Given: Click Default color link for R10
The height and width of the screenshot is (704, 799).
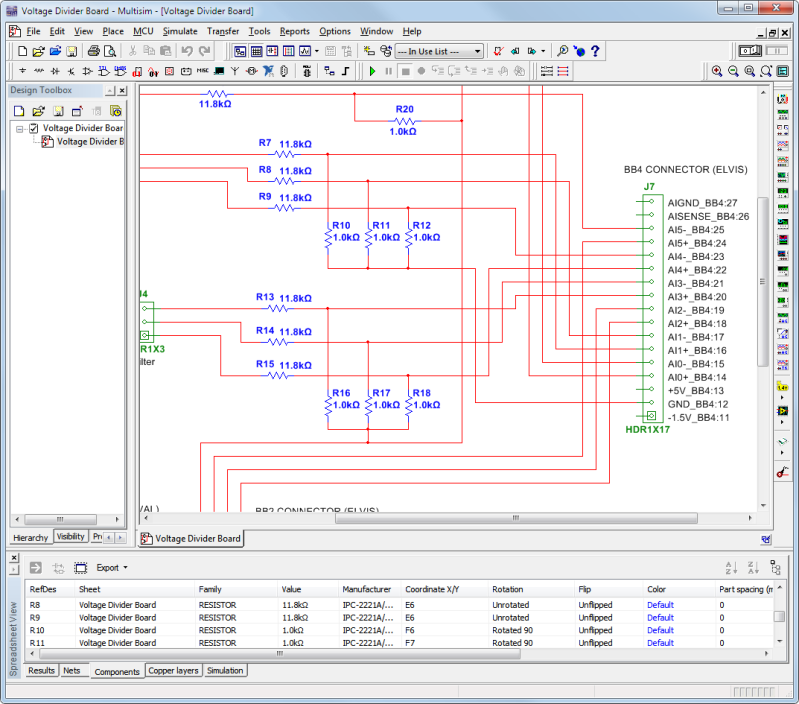Looking at the screenshot, I should pos(660,630).
